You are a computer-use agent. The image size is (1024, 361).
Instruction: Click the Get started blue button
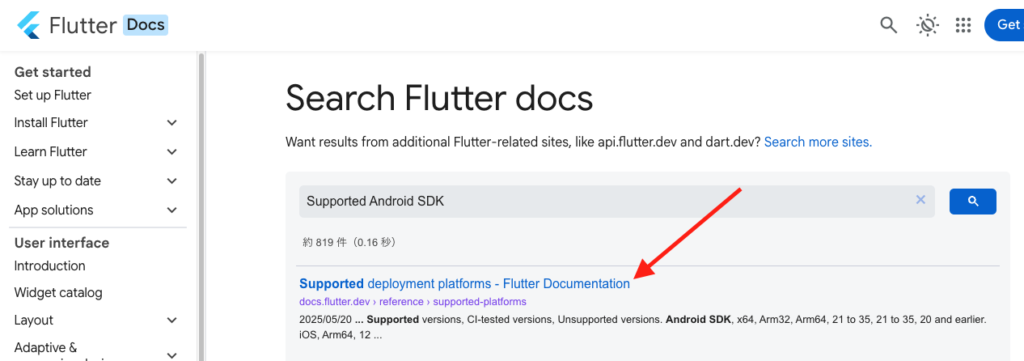pyautogui.click(x=1004, y=25)
